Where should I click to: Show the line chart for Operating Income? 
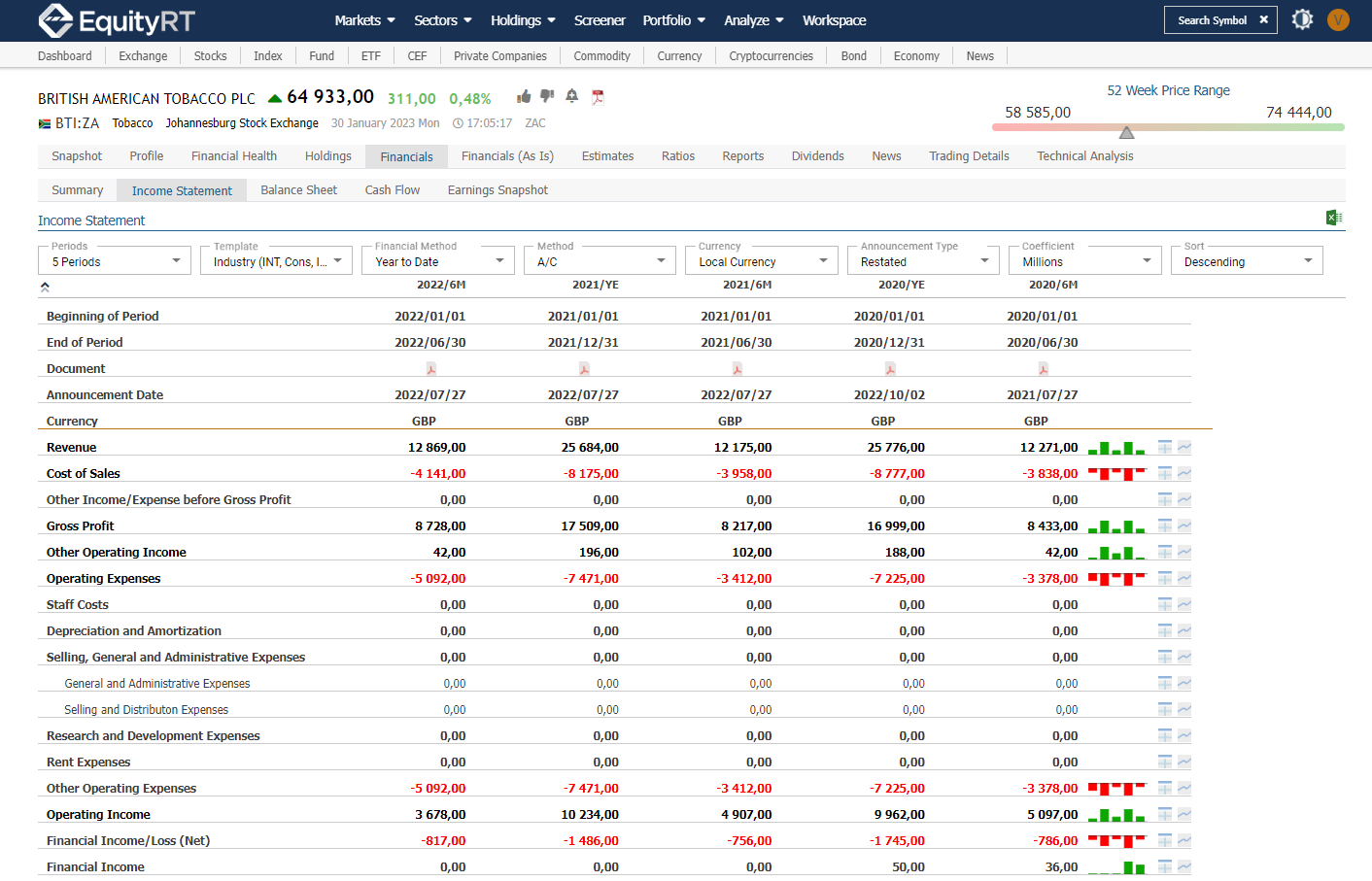pyautogui.click(x=1184, y=814)
